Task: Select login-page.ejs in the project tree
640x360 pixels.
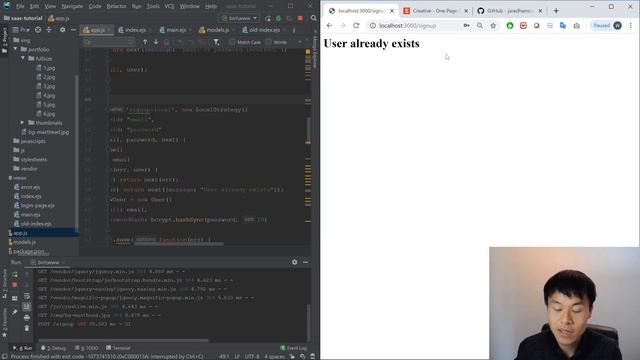Action: 37,205
